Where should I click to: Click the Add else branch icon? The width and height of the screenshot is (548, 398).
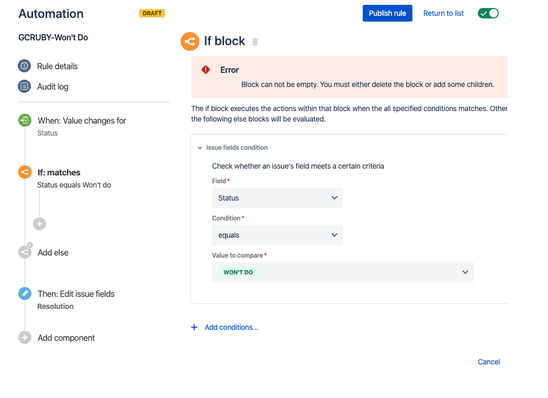25,252
